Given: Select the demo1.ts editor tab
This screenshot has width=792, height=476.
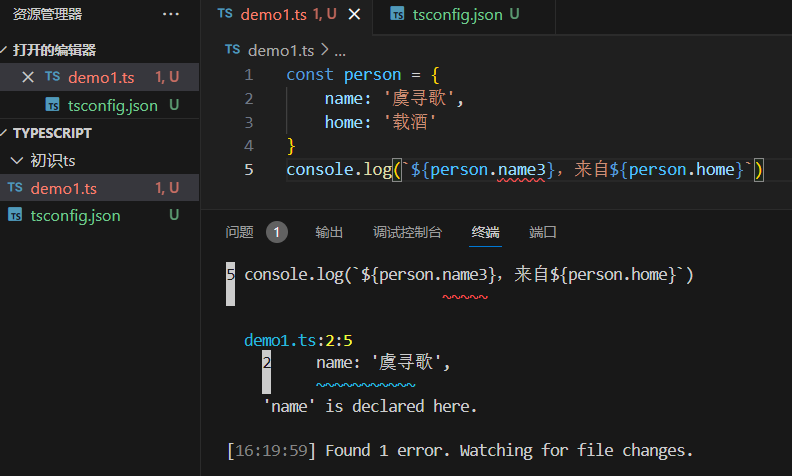Looking at the screenshot, I should [288, 15].
